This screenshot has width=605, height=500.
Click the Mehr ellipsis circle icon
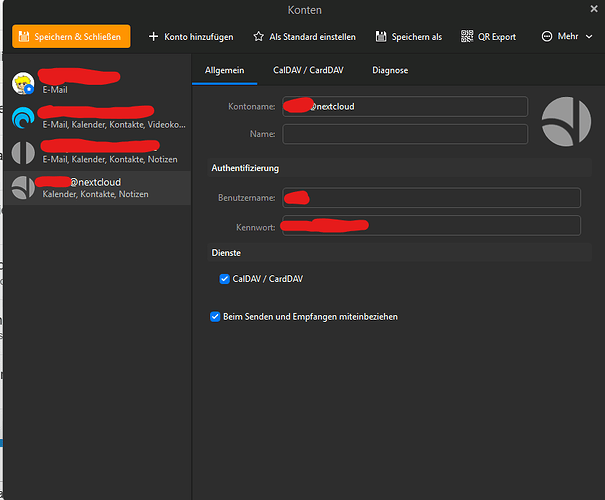[547, 36]
